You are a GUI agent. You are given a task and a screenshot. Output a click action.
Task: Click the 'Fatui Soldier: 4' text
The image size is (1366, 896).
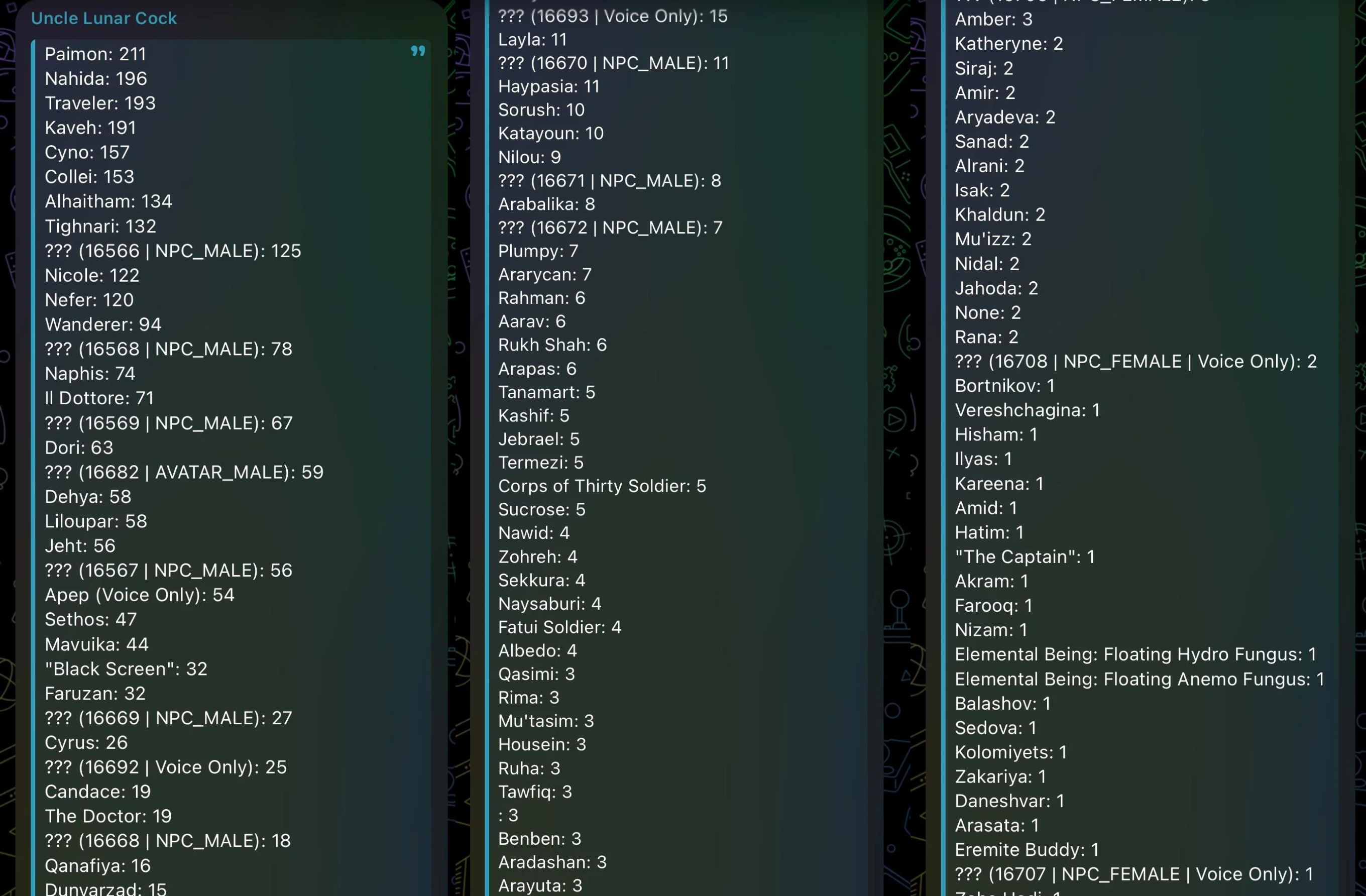[x=559, y=627]
